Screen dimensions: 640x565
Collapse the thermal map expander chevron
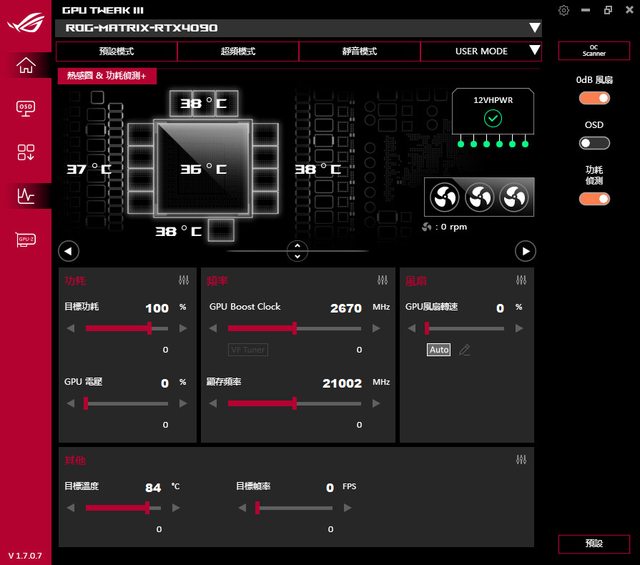coord(297,251)
